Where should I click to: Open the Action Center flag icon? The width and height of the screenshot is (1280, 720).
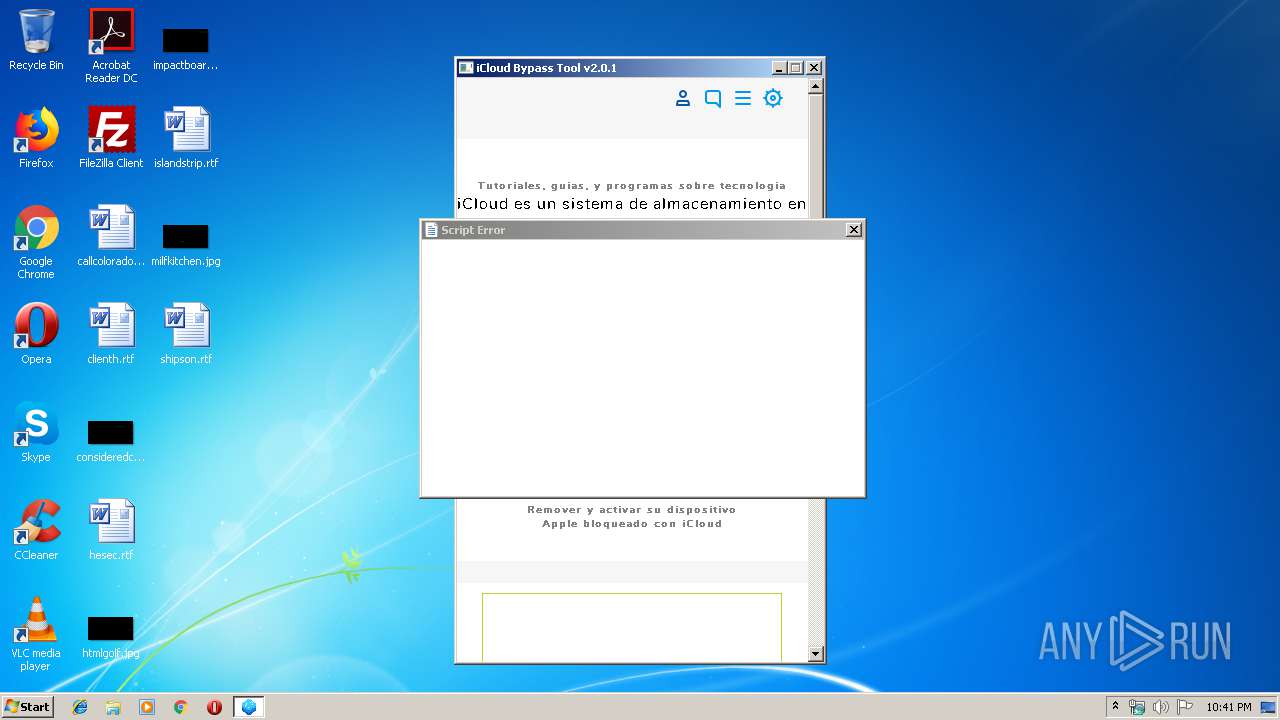[x=1185, y=707]
